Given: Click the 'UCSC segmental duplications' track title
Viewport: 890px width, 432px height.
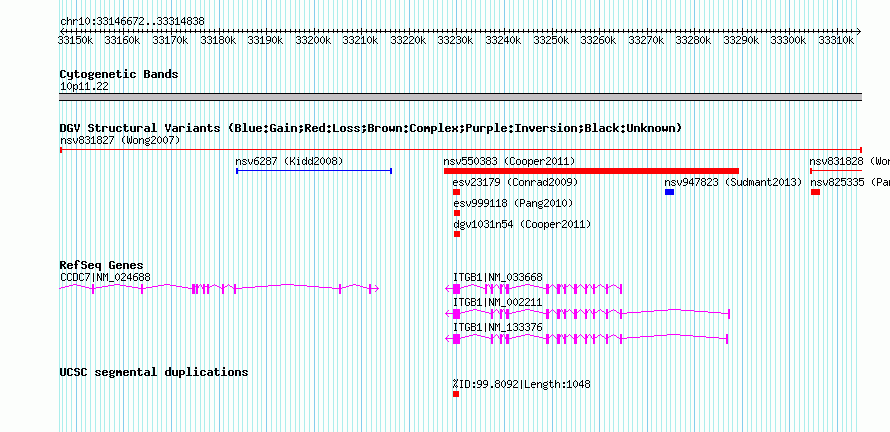Looking at the screenshot, I should pos(154,372).
